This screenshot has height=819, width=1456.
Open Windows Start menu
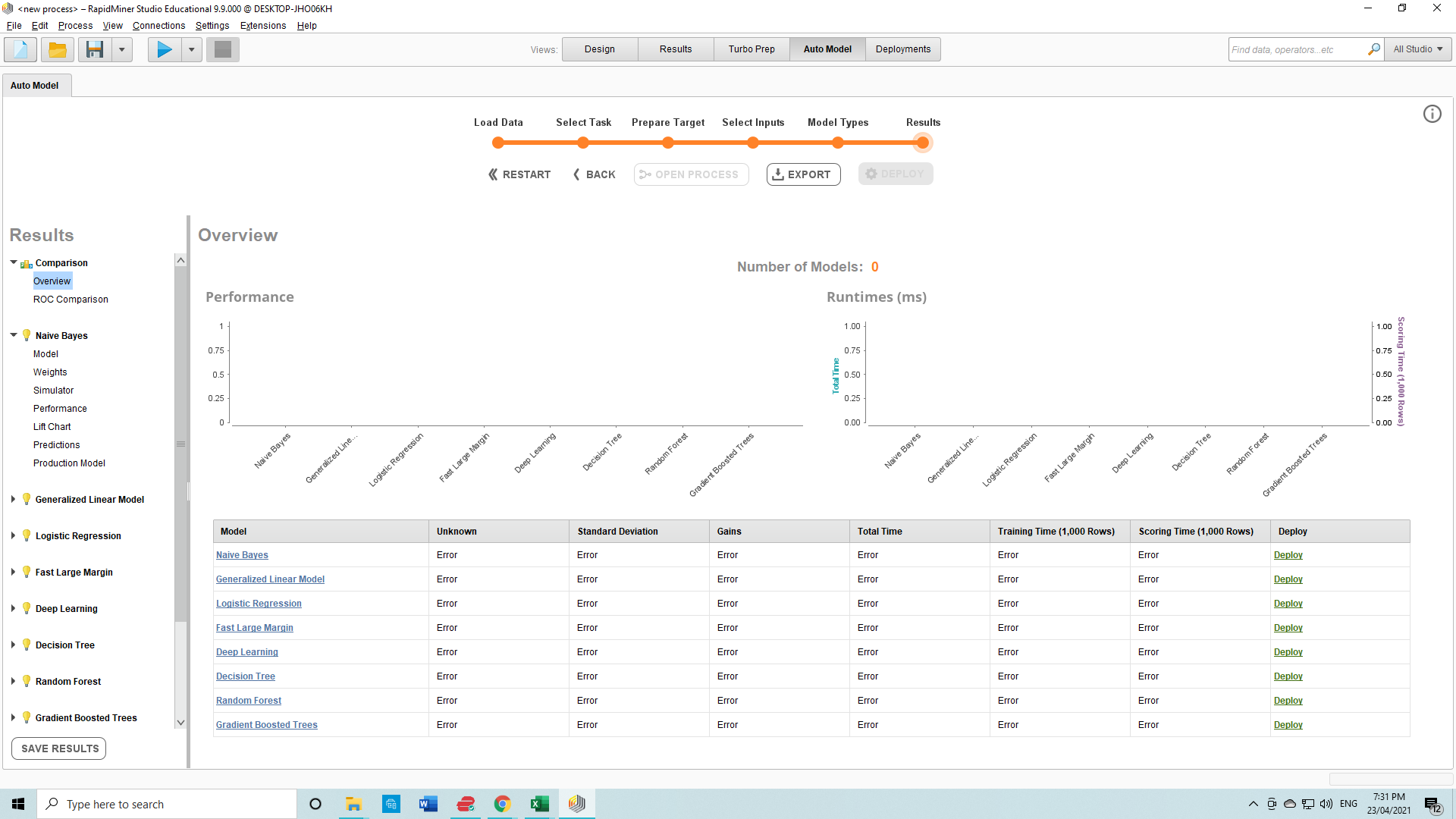18,804
